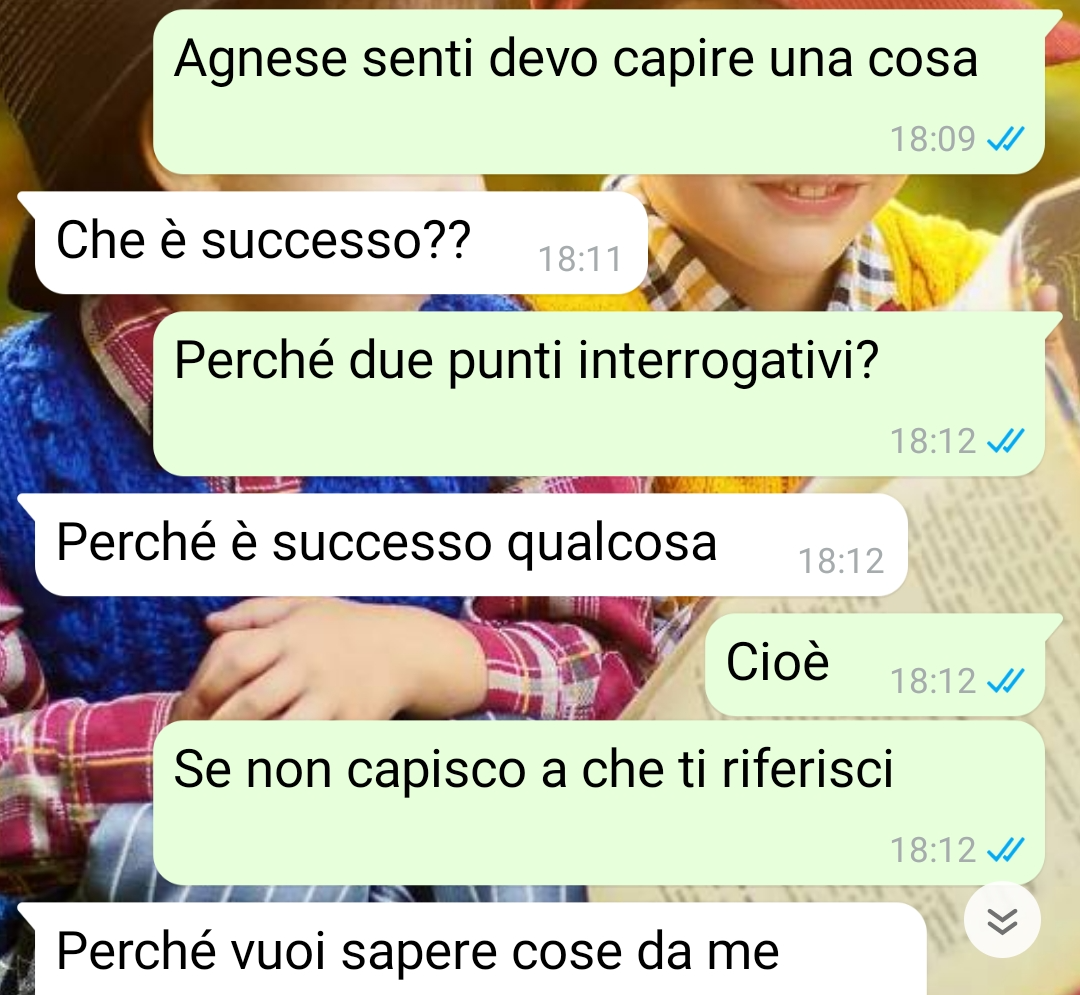Tap the 18:11 timestamp of 'Che è successo??'
Viewport: 1080px width, 995px height.
(580, 260)
